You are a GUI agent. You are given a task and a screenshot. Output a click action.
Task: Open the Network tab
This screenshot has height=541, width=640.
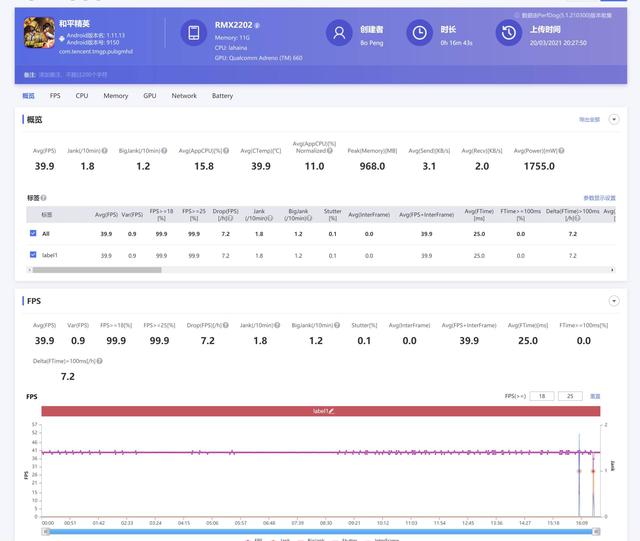184,96
